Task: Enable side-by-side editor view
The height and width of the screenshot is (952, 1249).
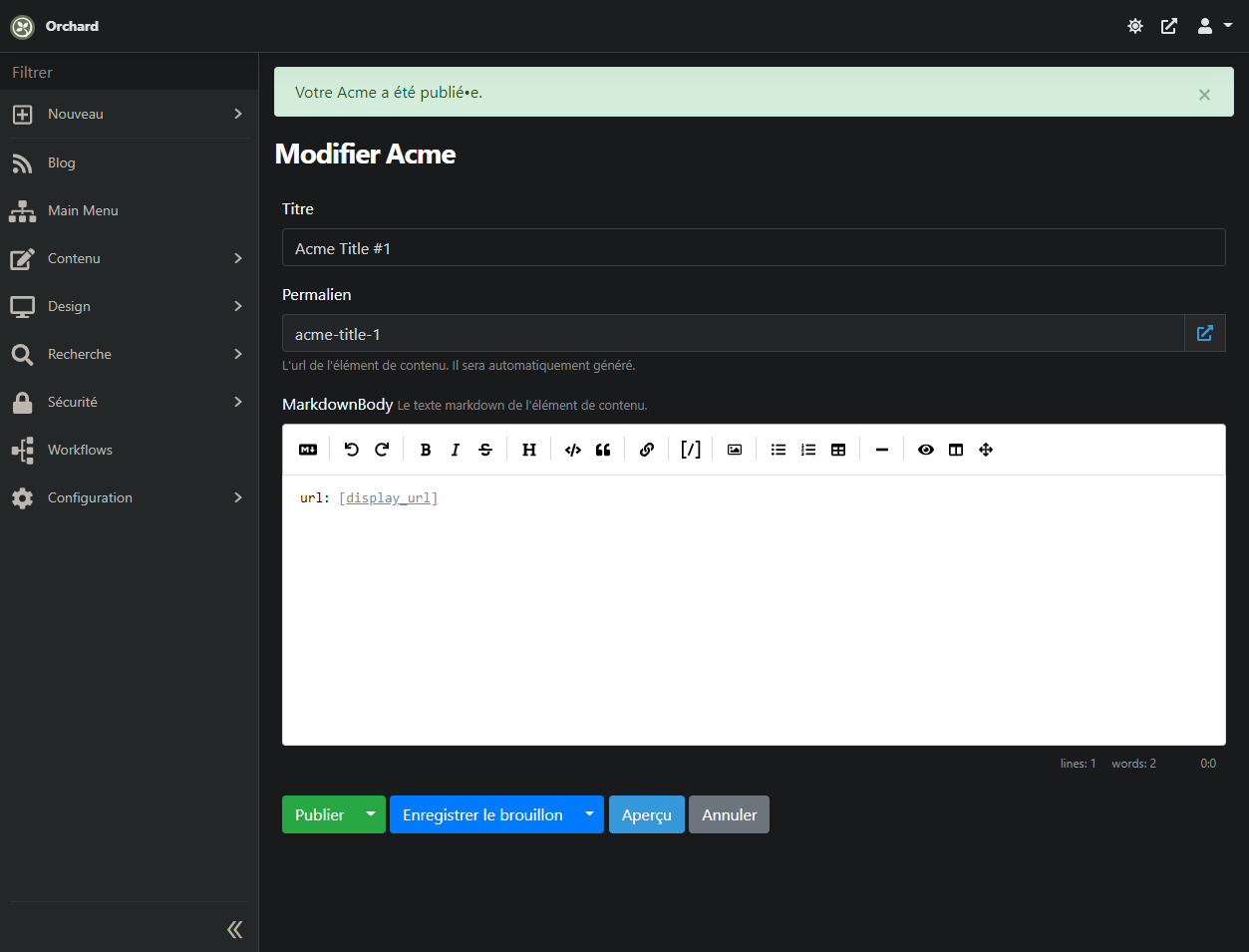Action: [956, 450]
